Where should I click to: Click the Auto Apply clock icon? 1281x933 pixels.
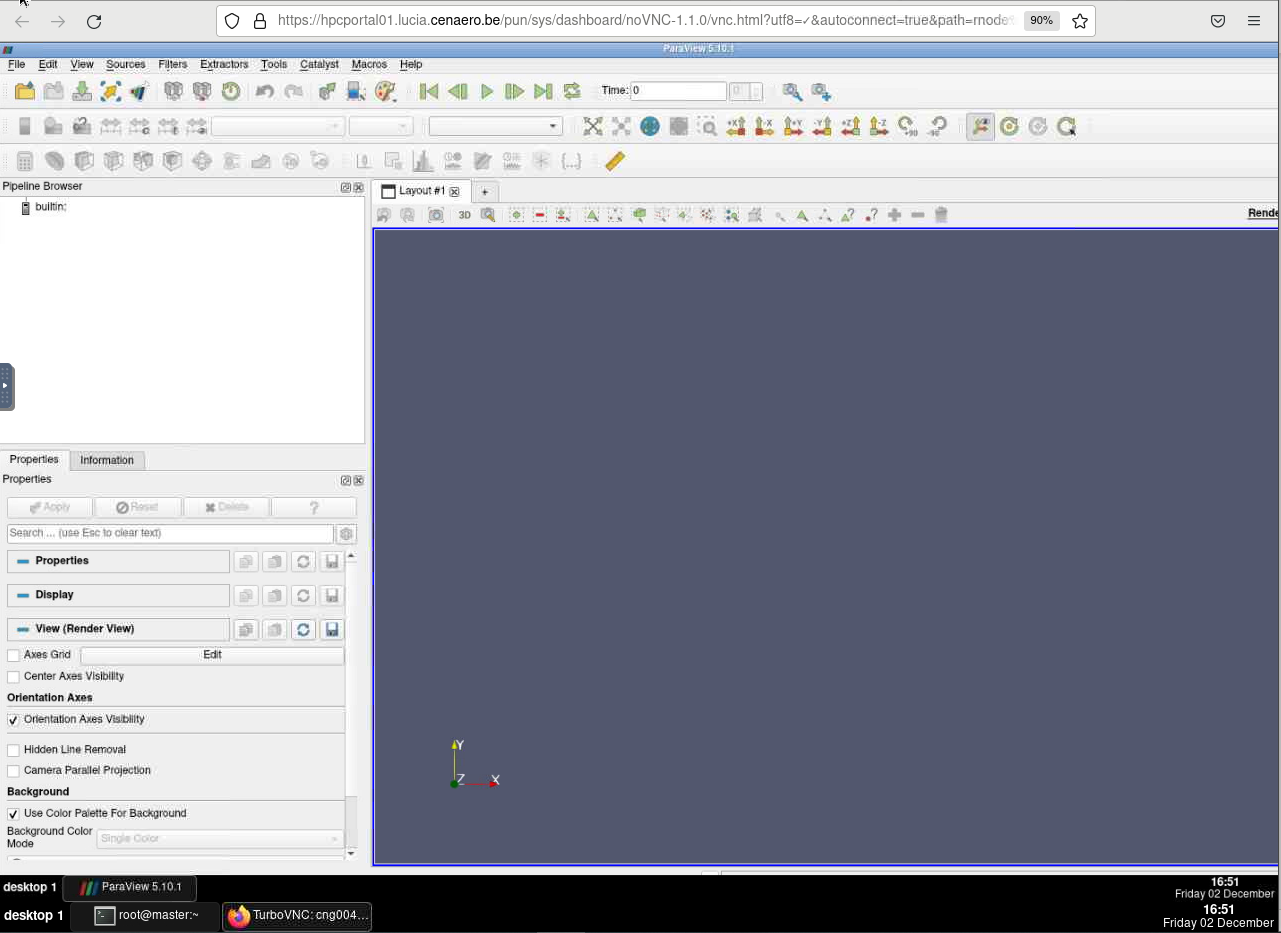click(x=231, y=91)
